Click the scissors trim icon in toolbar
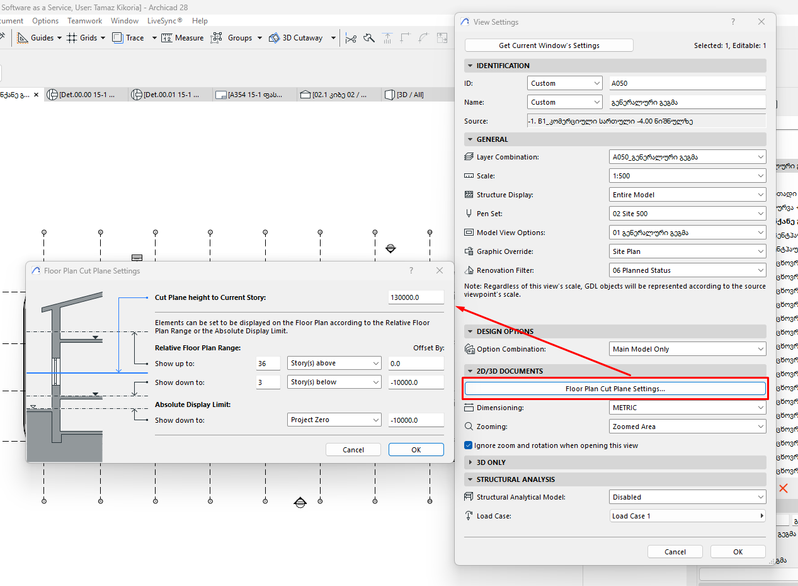The height and width of the screenshot is (586, 798). click(351, 38)
